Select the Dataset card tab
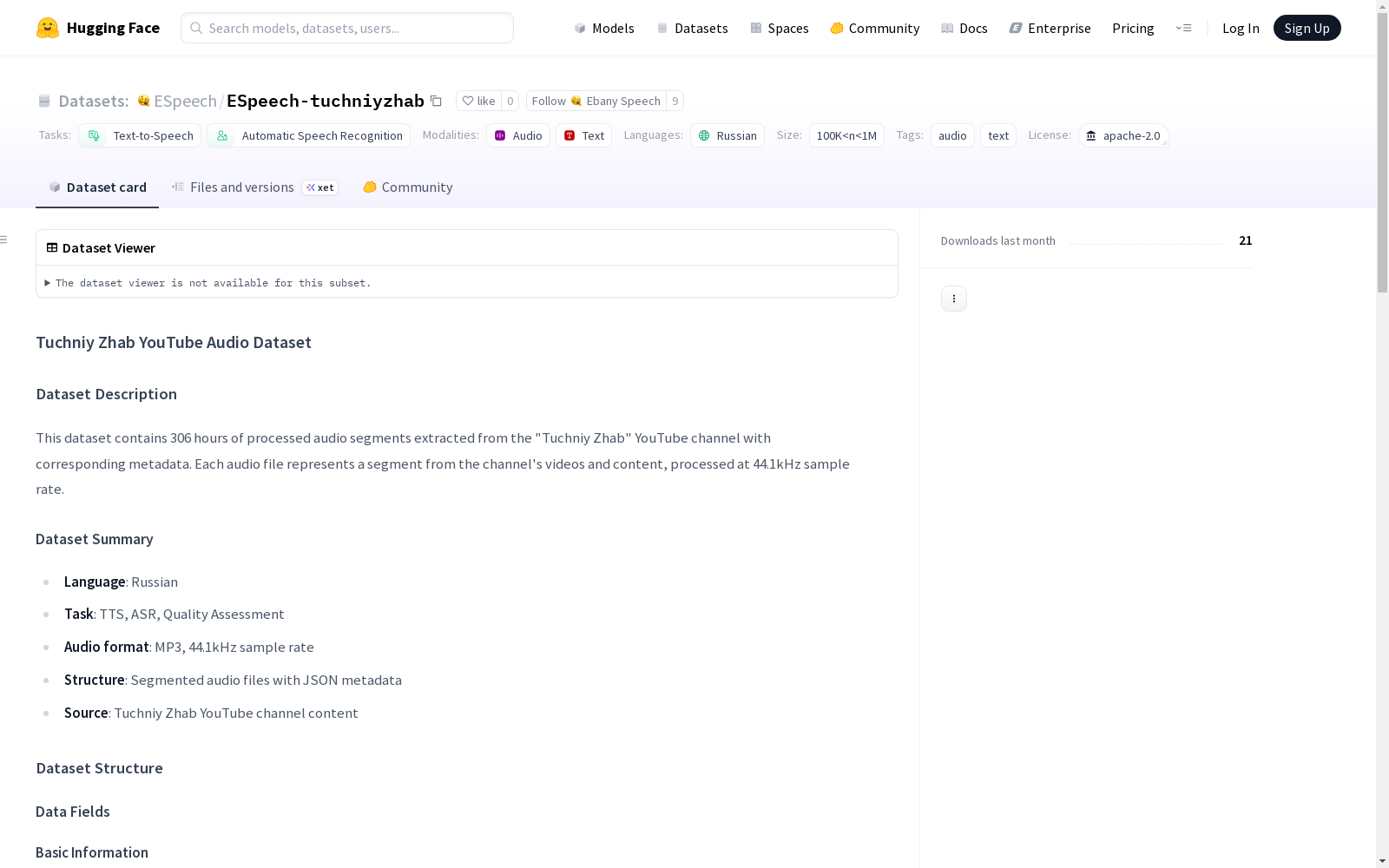This screenshot has width=1389, height=868. tap(97, 187)
